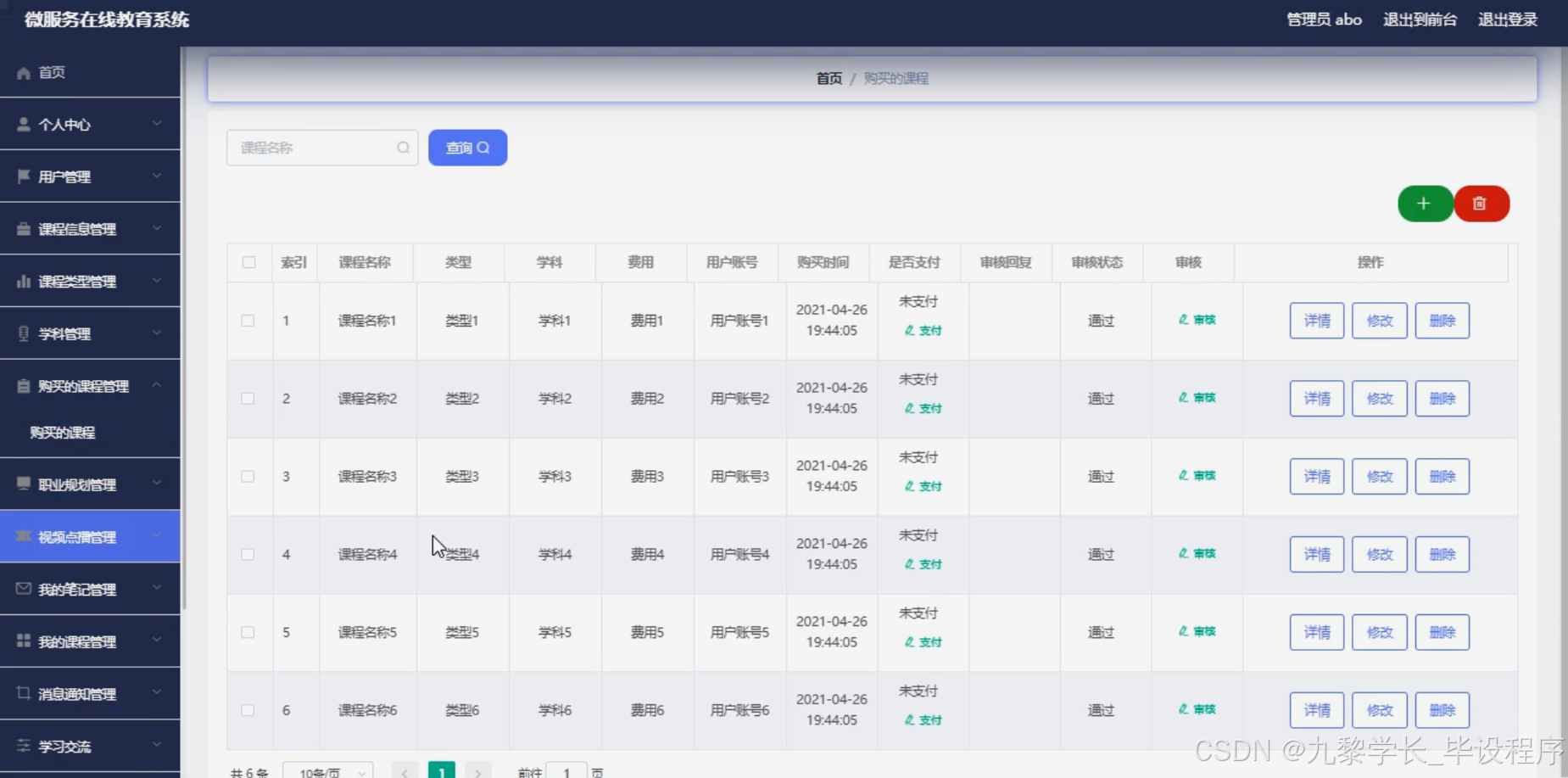Click the icon beside 课程信息管理
1568x778 pixels.
point(24,229)
